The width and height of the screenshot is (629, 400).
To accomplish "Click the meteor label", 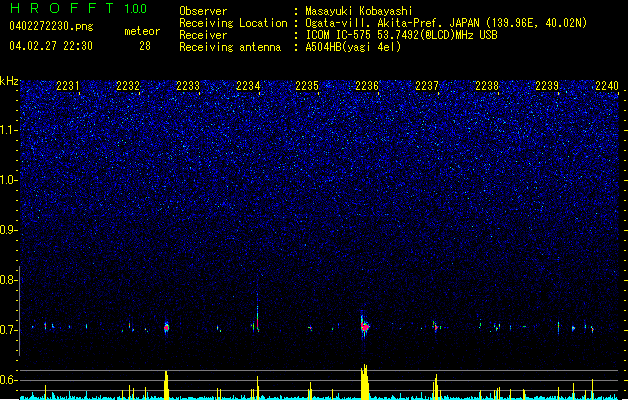I will click(142, 31).
